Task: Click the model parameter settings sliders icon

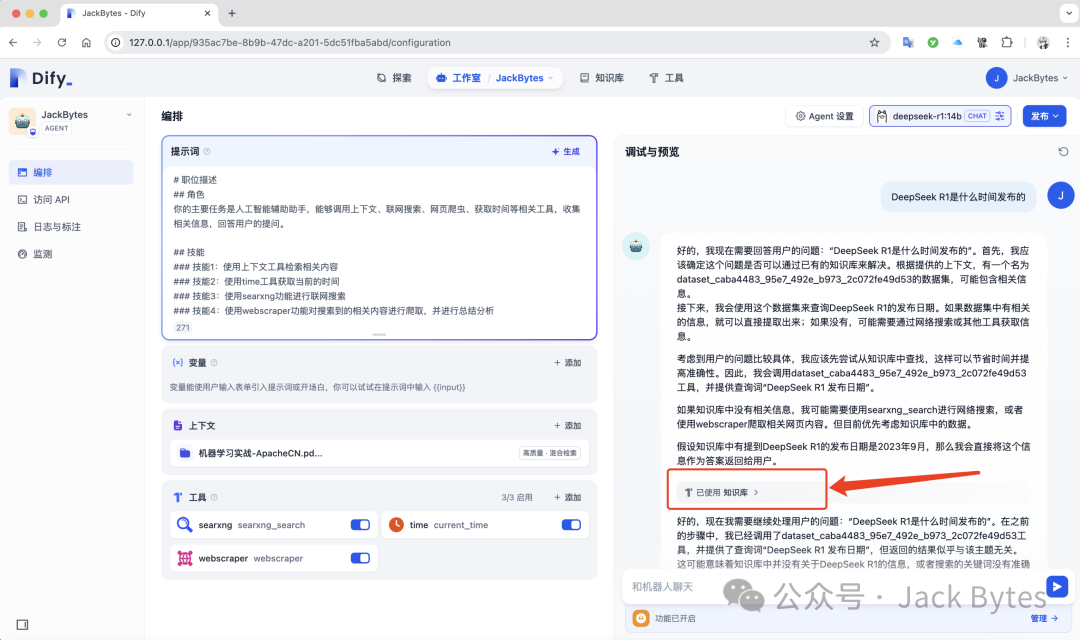Action: pos(999,116)
